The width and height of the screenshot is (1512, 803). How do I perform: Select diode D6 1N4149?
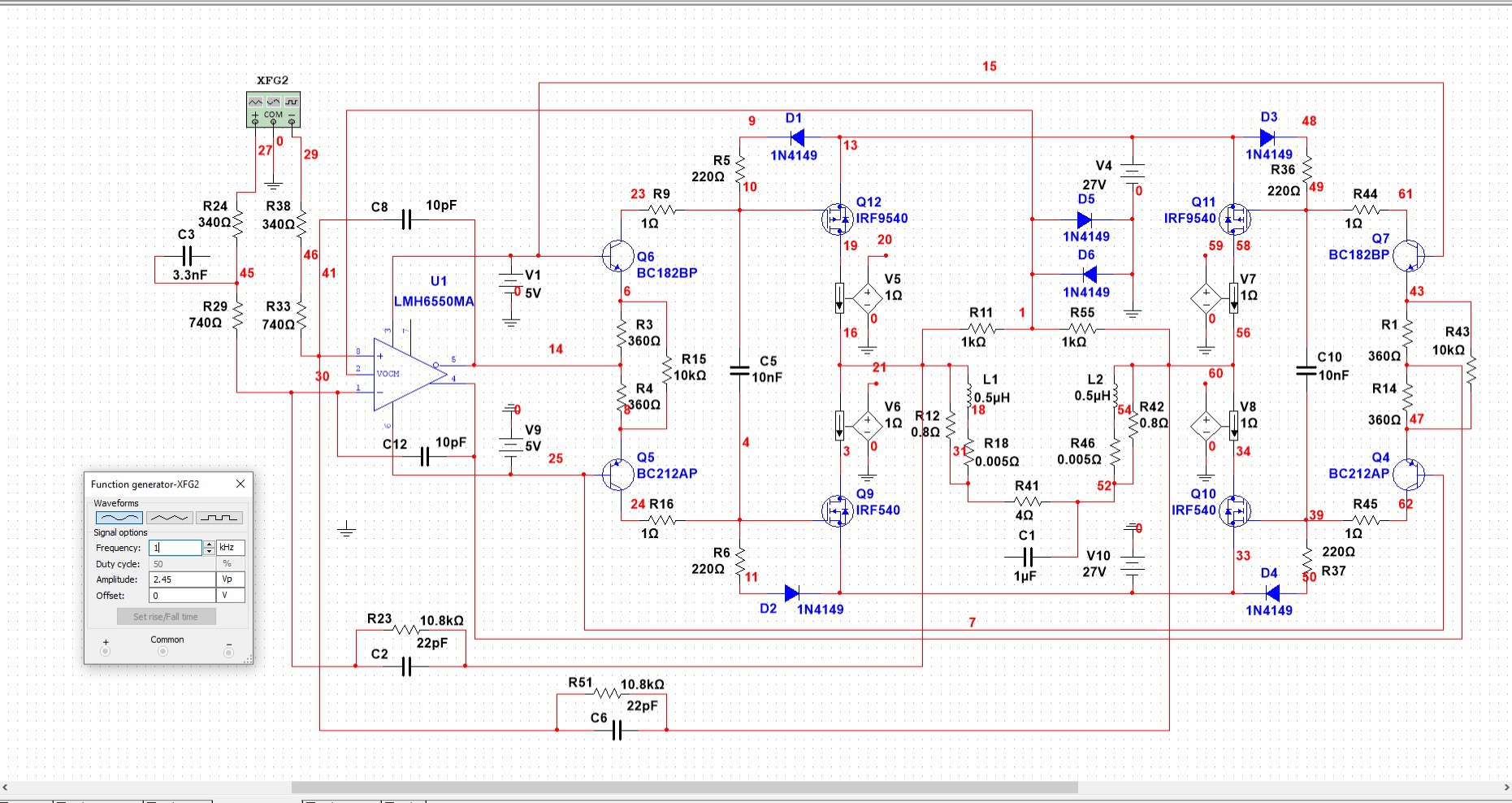pos(1090,274)
